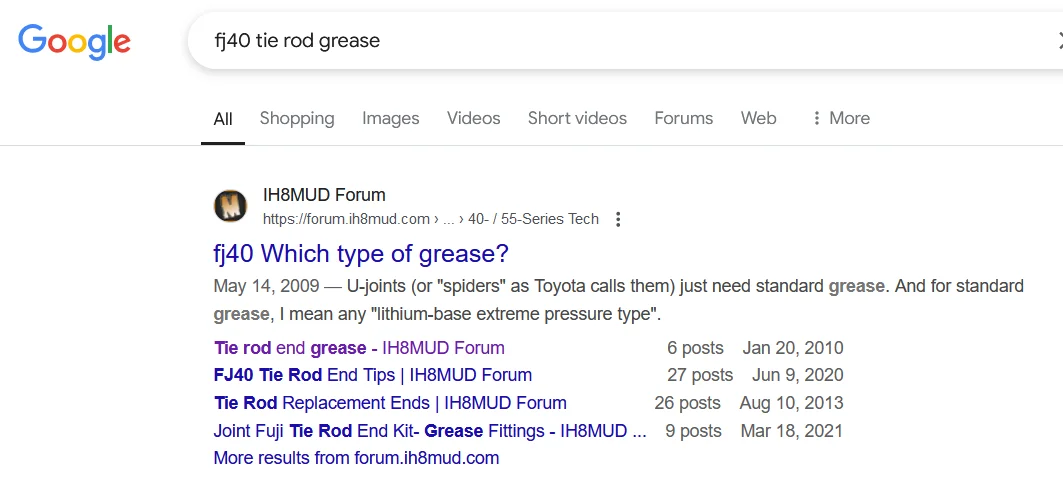Select the Web tab
The width and height of the screenshot is (1063, 493).
[759, 118]
